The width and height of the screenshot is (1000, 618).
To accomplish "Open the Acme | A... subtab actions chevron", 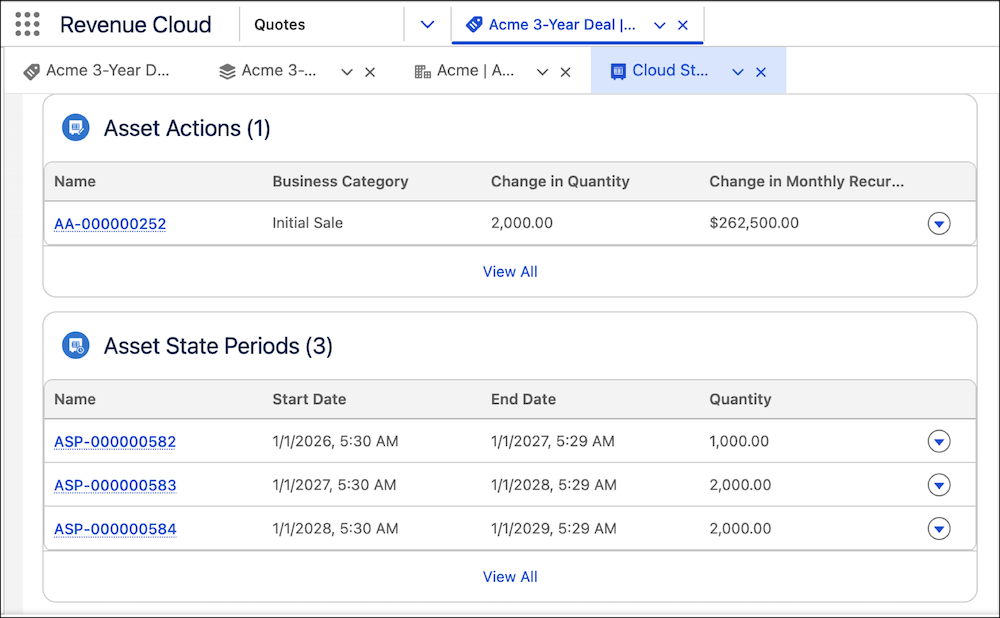I will coord(542,72).
